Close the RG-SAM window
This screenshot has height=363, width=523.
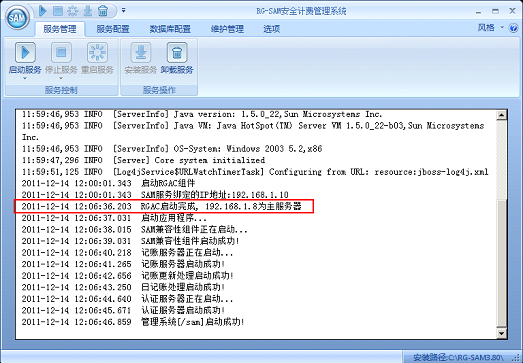pos(513,11)
